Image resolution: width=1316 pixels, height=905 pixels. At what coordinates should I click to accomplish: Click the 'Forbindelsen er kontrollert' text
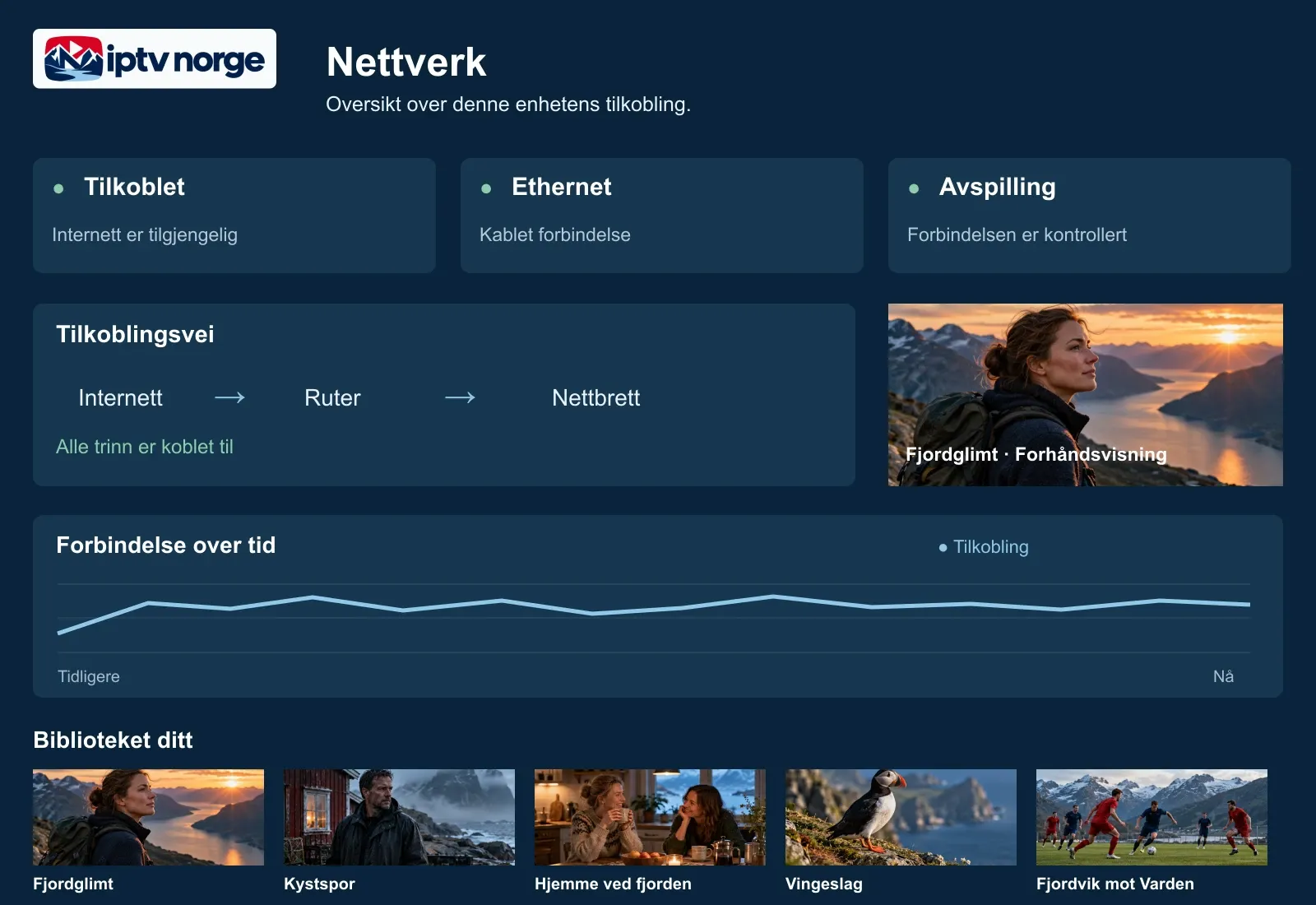(1017, 235)
